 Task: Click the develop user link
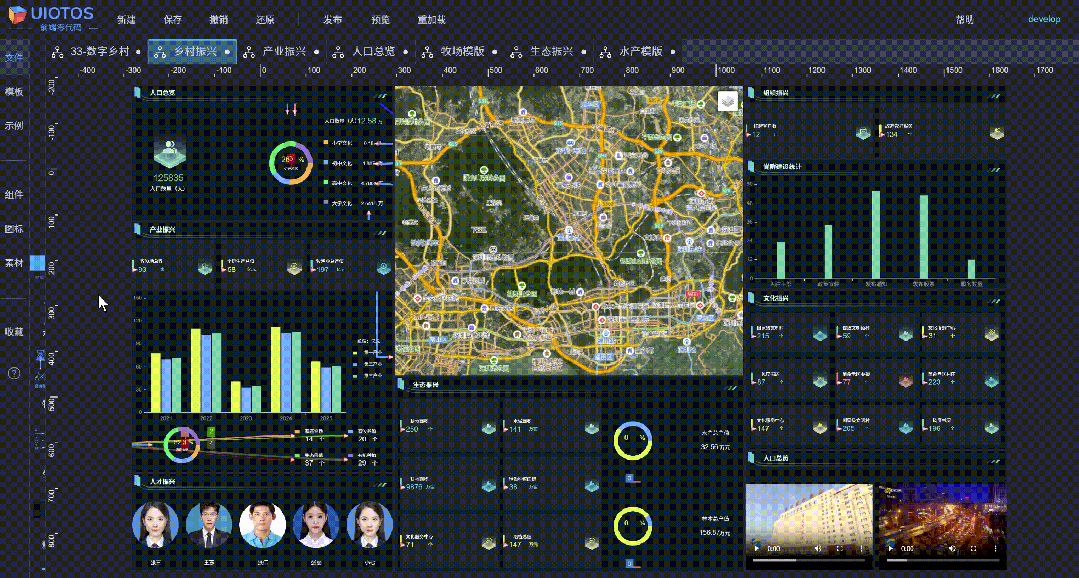1044,19
